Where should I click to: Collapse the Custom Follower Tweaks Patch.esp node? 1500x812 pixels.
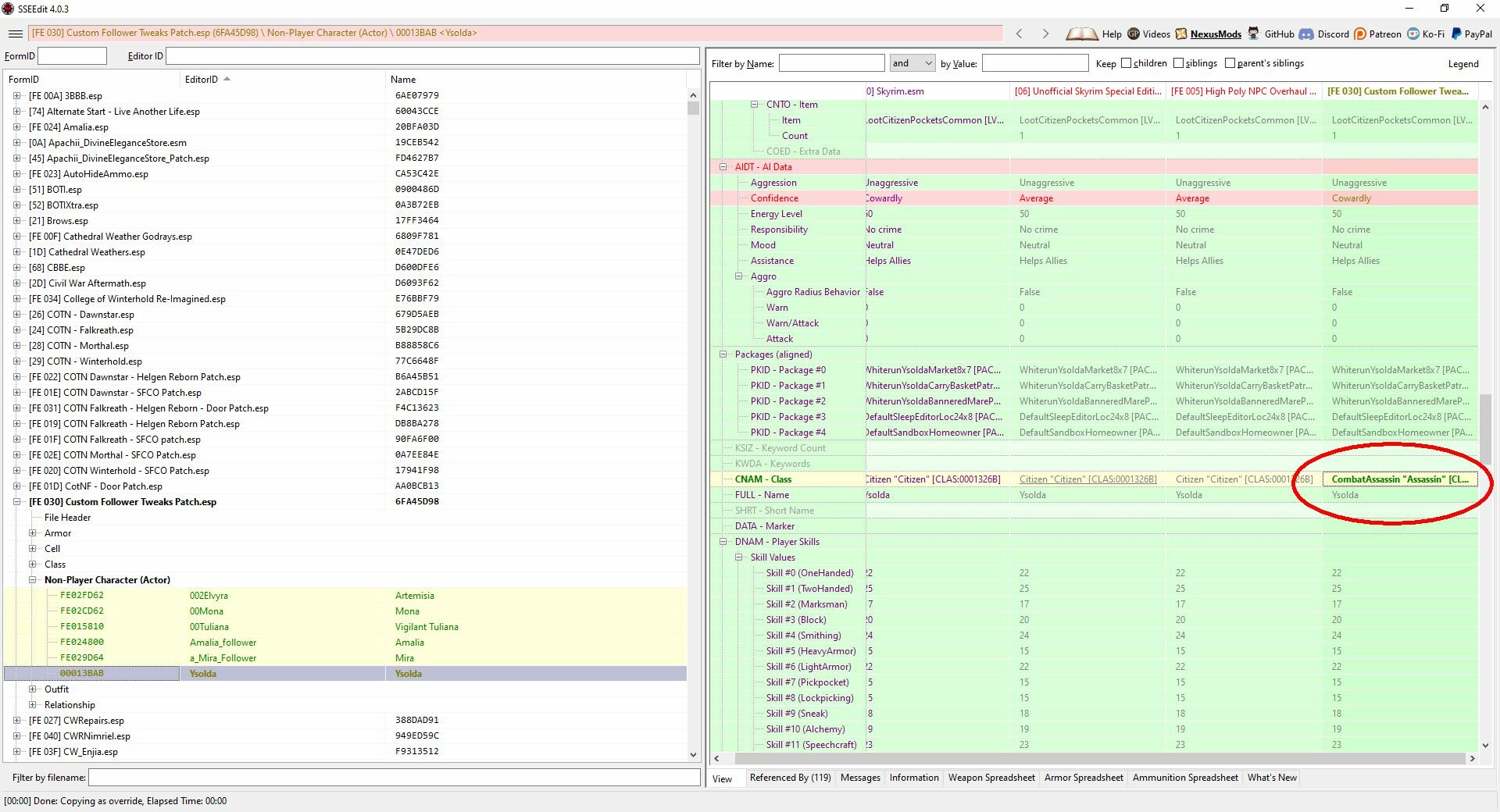pyautogui.click(x=17, y=501)
